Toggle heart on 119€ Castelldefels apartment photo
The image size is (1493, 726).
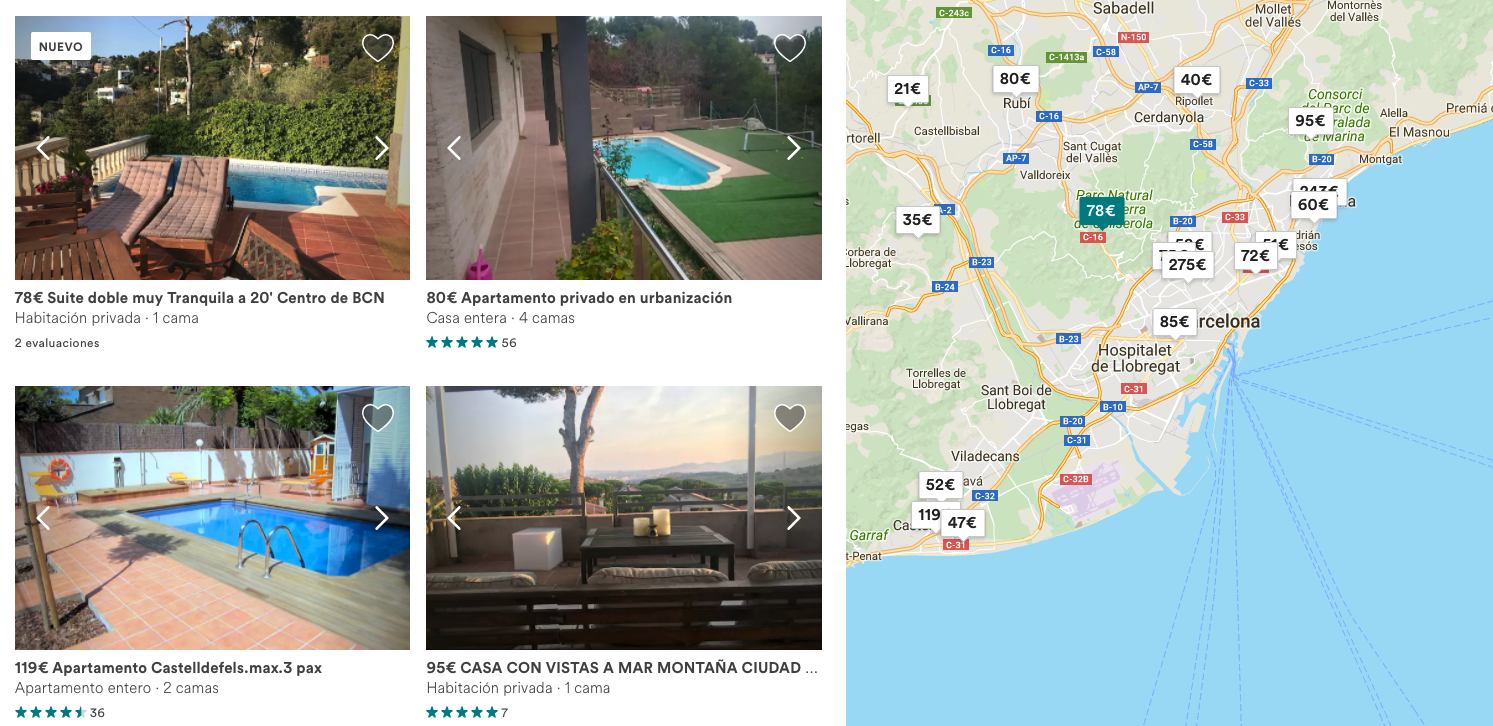coord(378,418)
